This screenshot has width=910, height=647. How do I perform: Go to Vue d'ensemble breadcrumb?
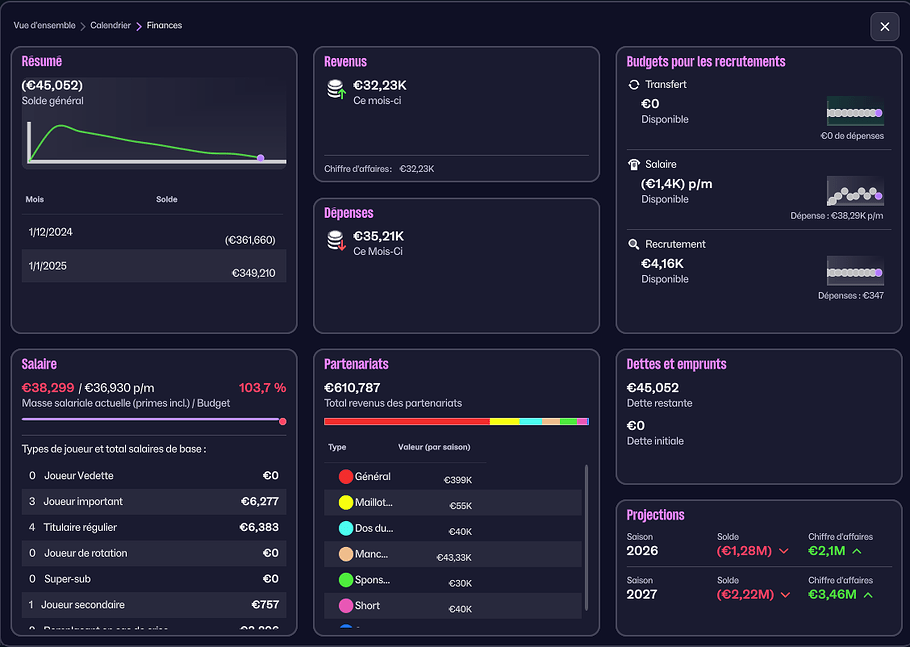pos(45,26)
